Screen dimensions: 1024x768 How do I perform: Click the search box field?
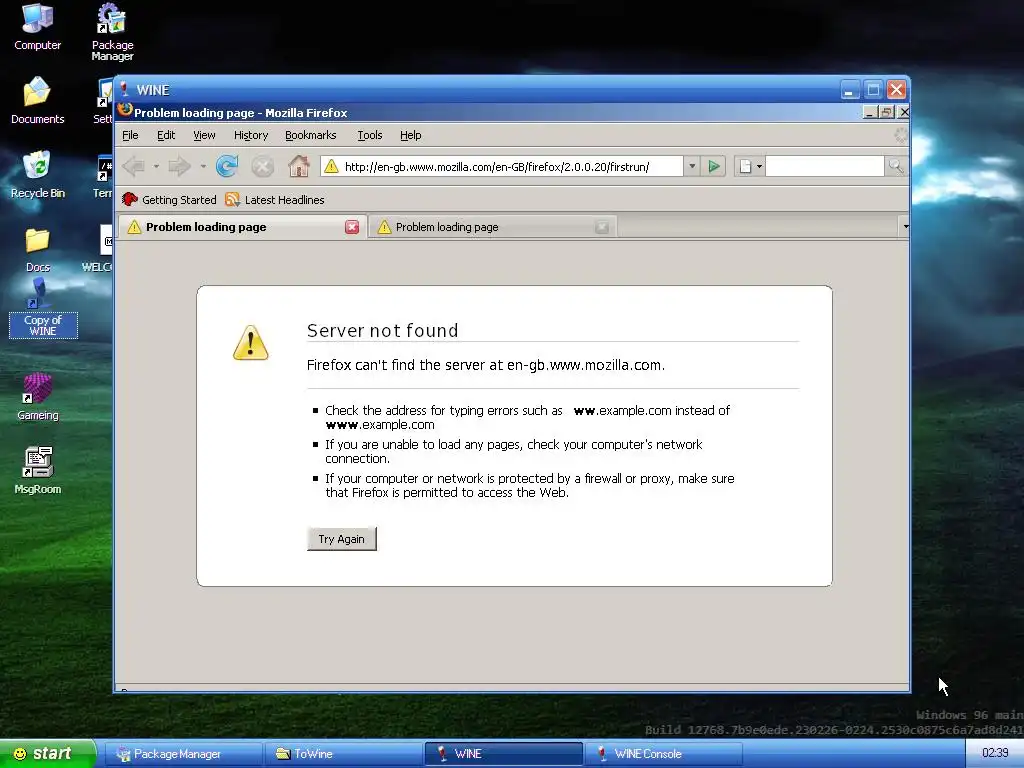[x=825, y=167]
